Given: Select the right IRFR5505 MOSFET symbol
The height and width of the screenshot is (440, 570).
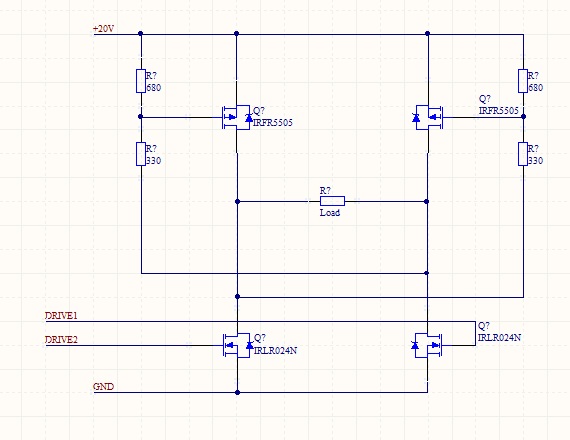Looking at the screenshot, I should coord(428,117).
